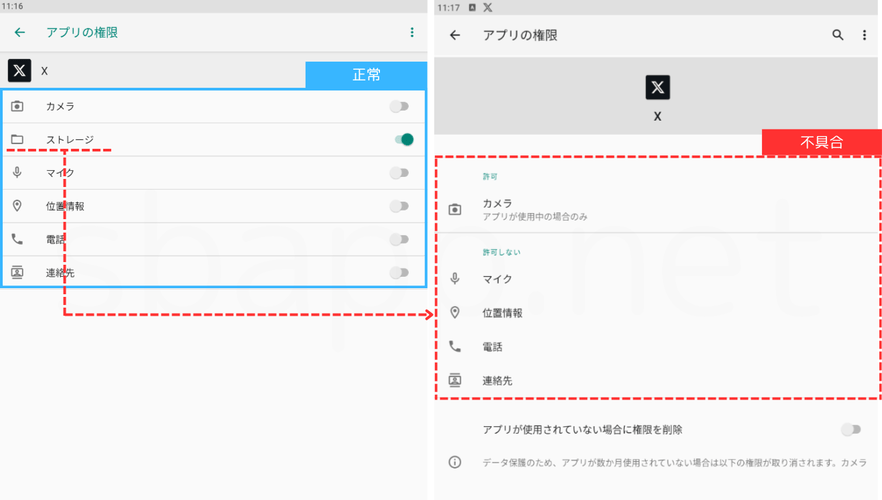Enable the 連絡先 switch in left panel
Viewport: 882px width, 500px height.
click(x=400, y=272)
